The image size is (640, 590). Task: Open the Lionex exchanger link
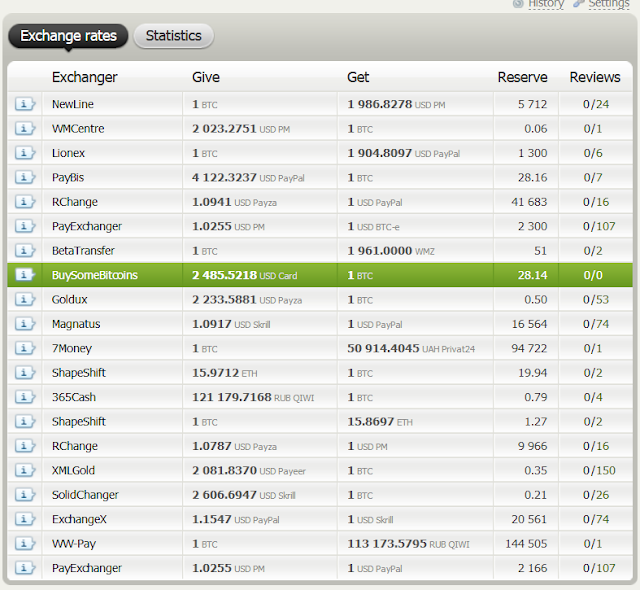click(x=68, y=153)
